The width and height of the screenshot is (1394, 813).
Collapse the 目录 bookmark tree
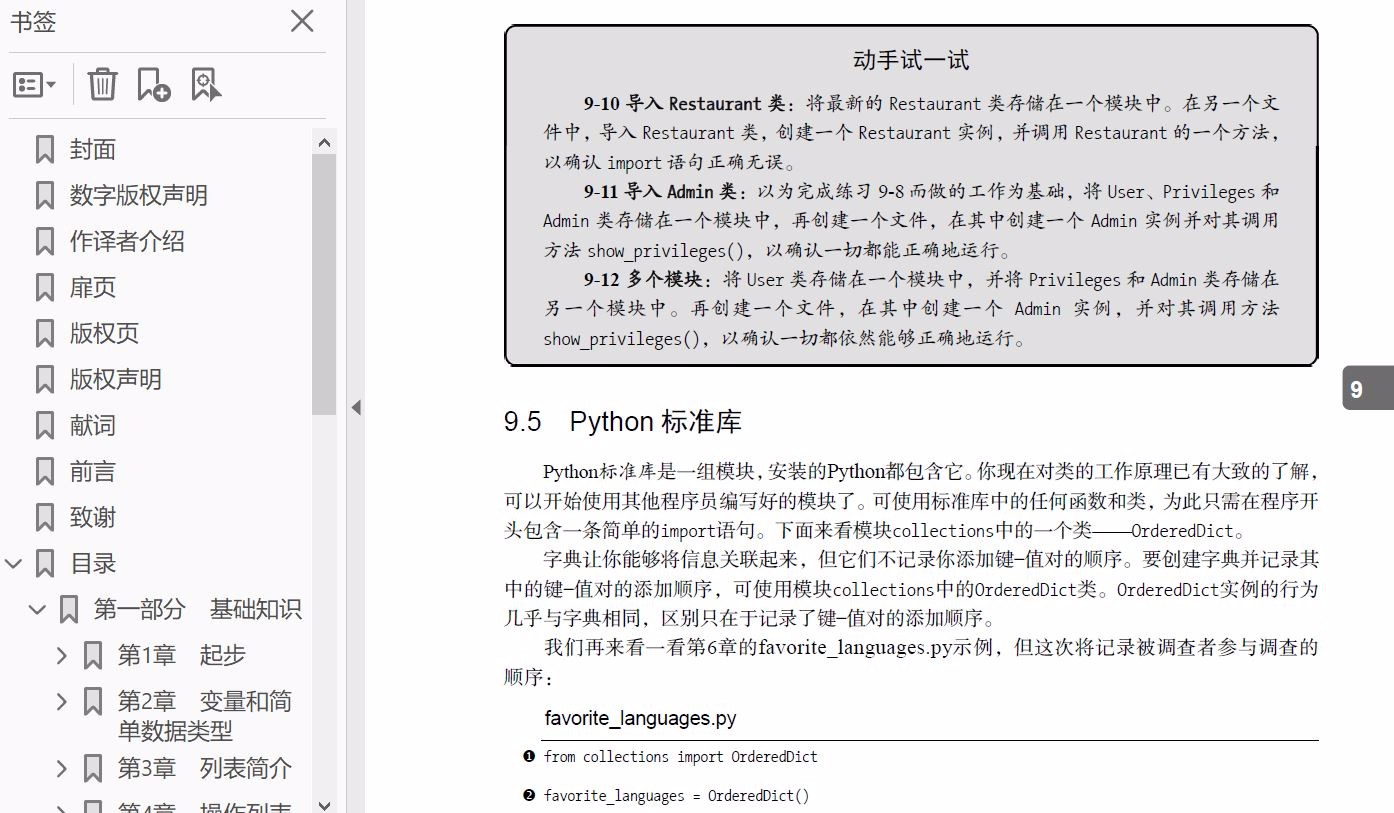(x=14, y=564)
